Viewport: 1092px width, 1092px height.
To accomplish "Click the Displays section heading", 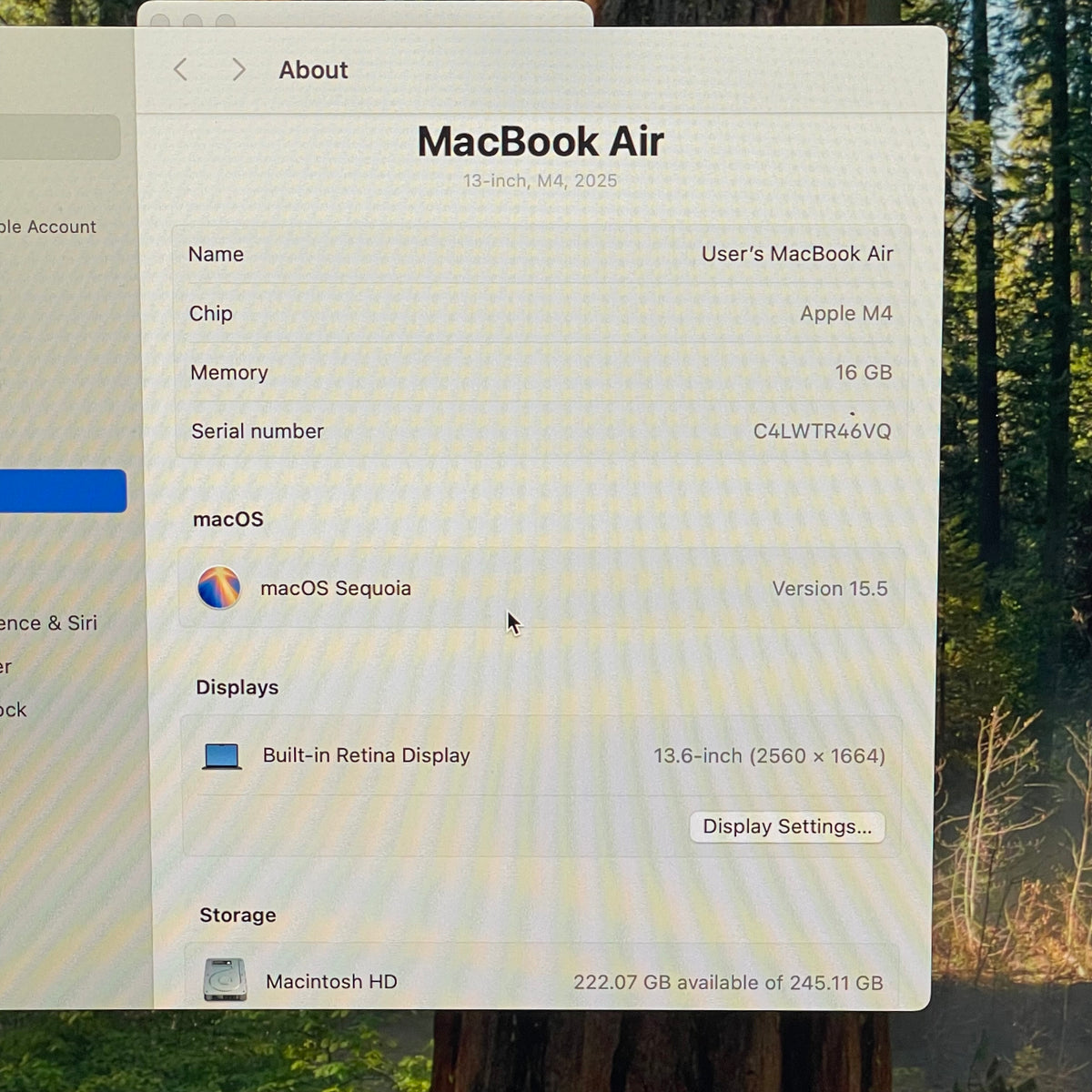I will (x=238, y=687).
